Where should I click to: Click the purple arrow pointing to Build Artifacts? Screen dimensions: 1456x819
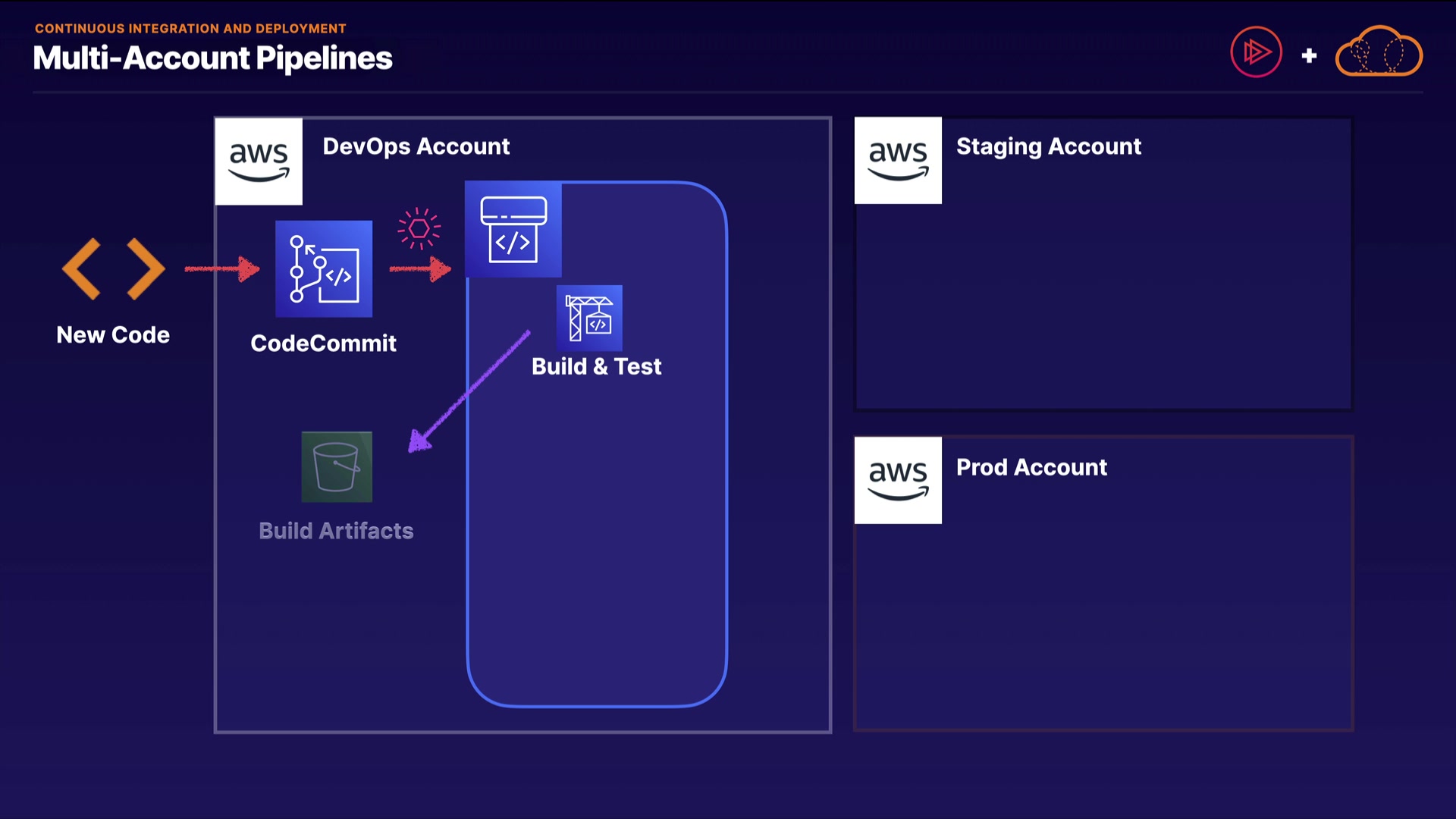pyautogui.click(x=469, y=392)
